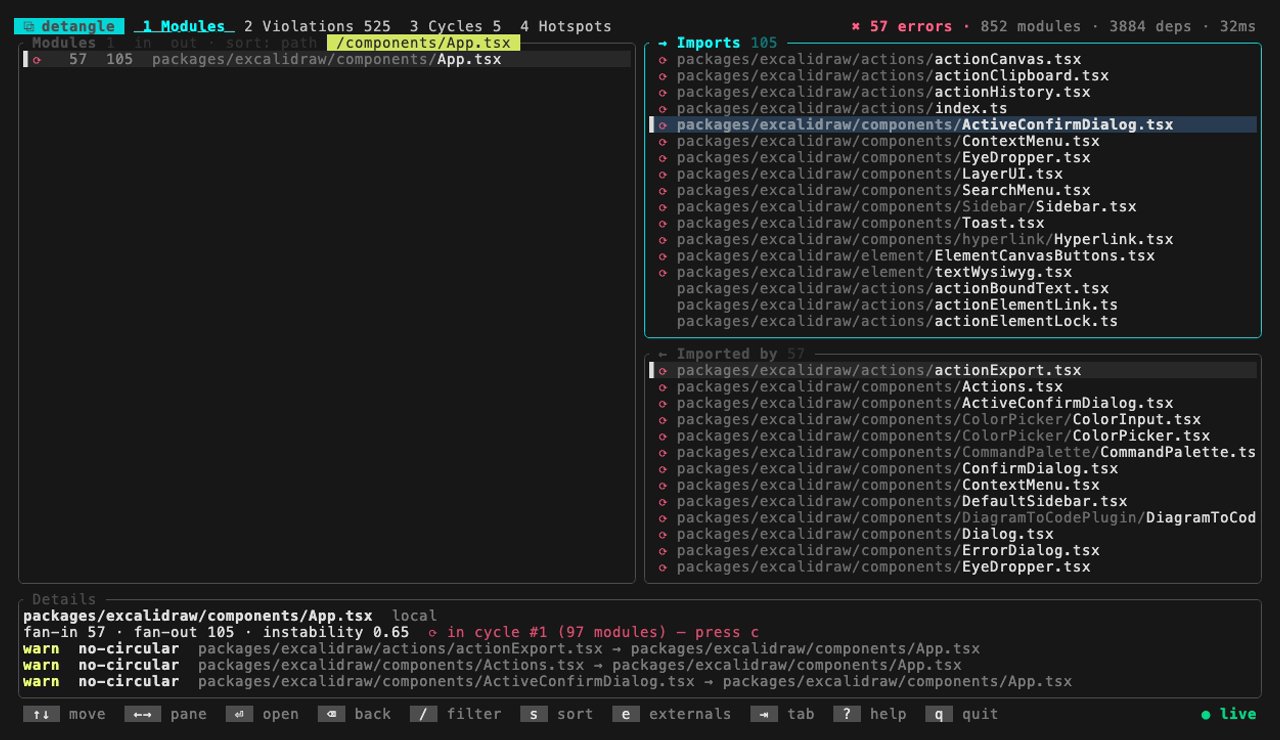This screenshot has width=1280, height=740.
Task: Click cycle icon beside ColorInput.tsx
Action: pos(662,420)
